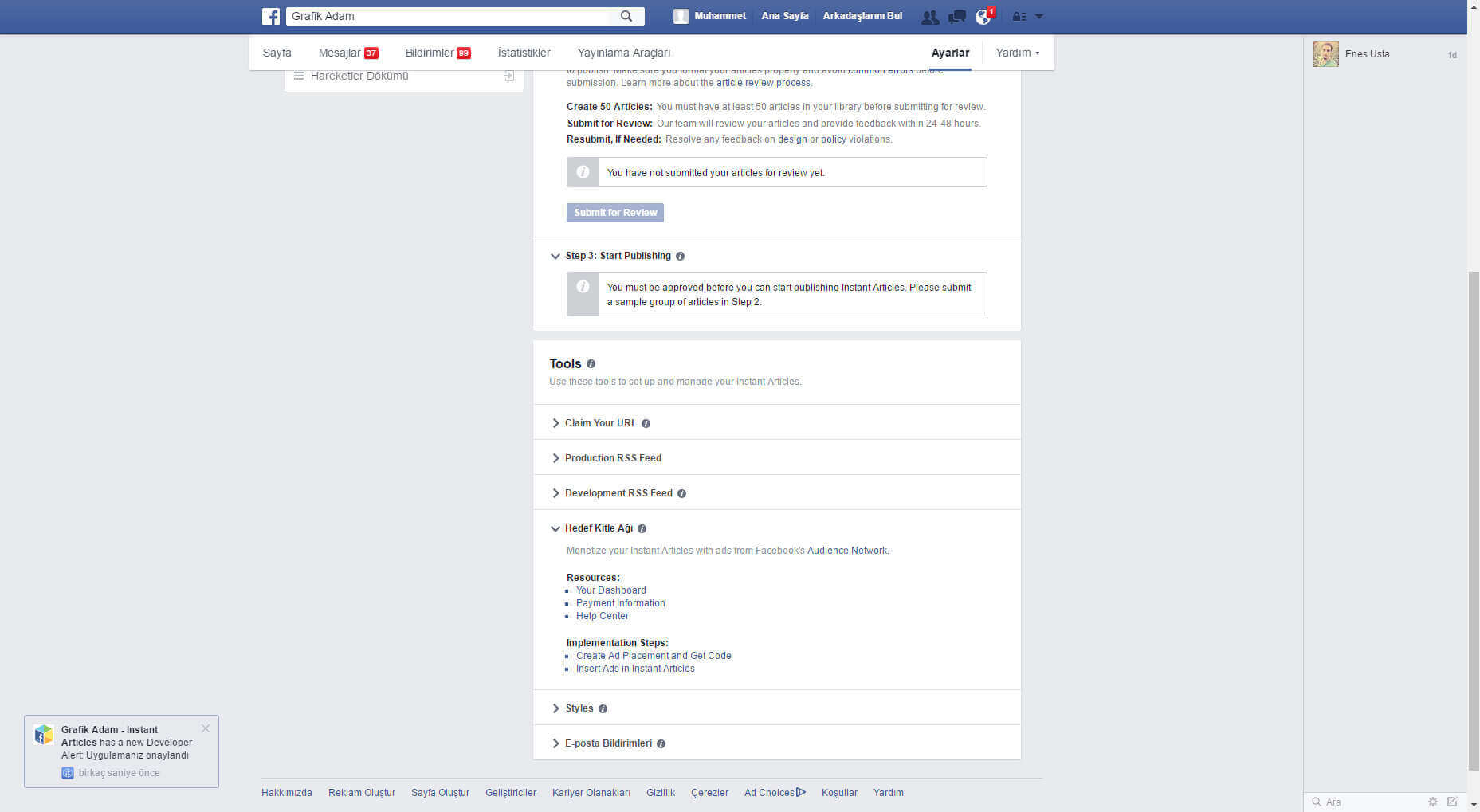
Task: Go to Ana Sayfa in top bar
Action: (x=784, y=16)
